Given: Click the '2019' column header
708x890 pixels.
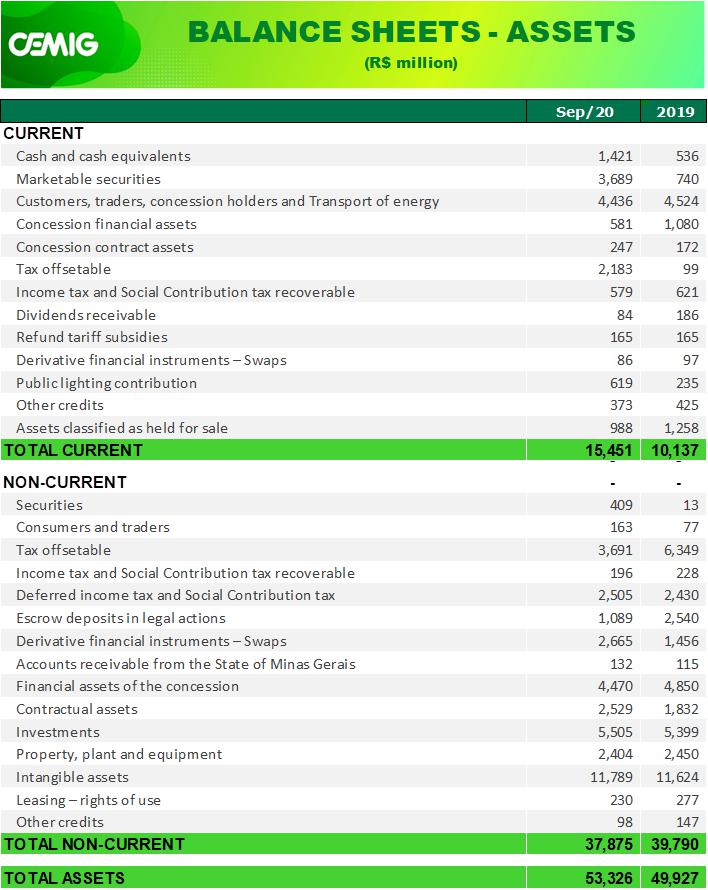Looking at the screenshot, I should point(676,112).
